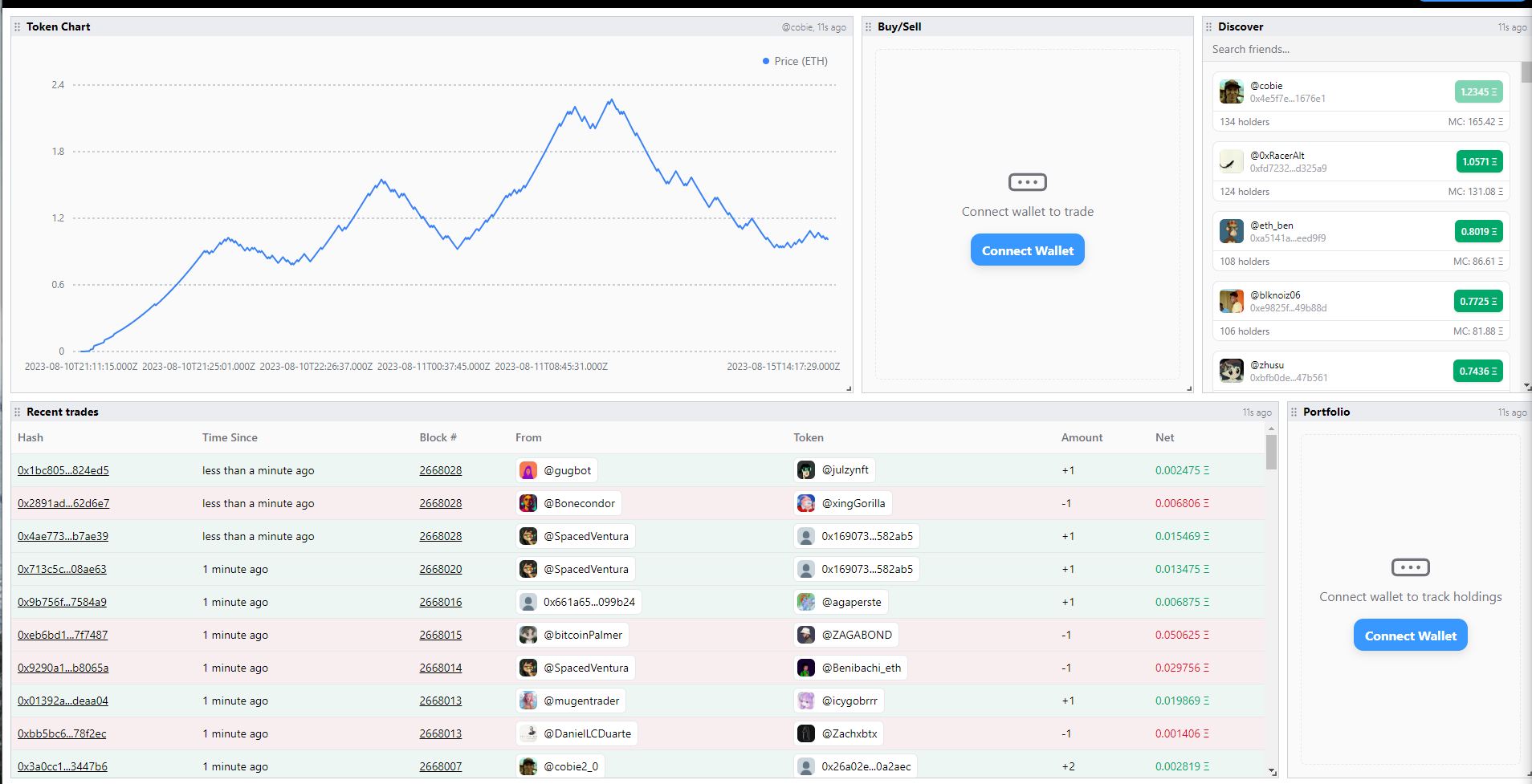The height and width of the screenshot is (784, 1532).
Task: Click the @SpacedVentura chip in block 2668014 row
Action: [575, 668]
